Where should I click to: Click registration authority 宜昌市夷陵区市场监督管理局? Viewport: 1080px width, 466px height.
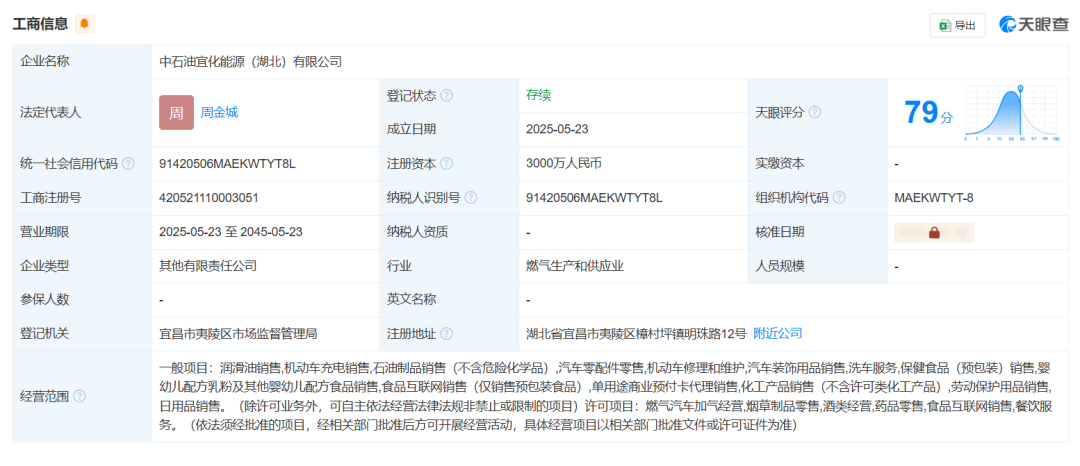point(238,334)
